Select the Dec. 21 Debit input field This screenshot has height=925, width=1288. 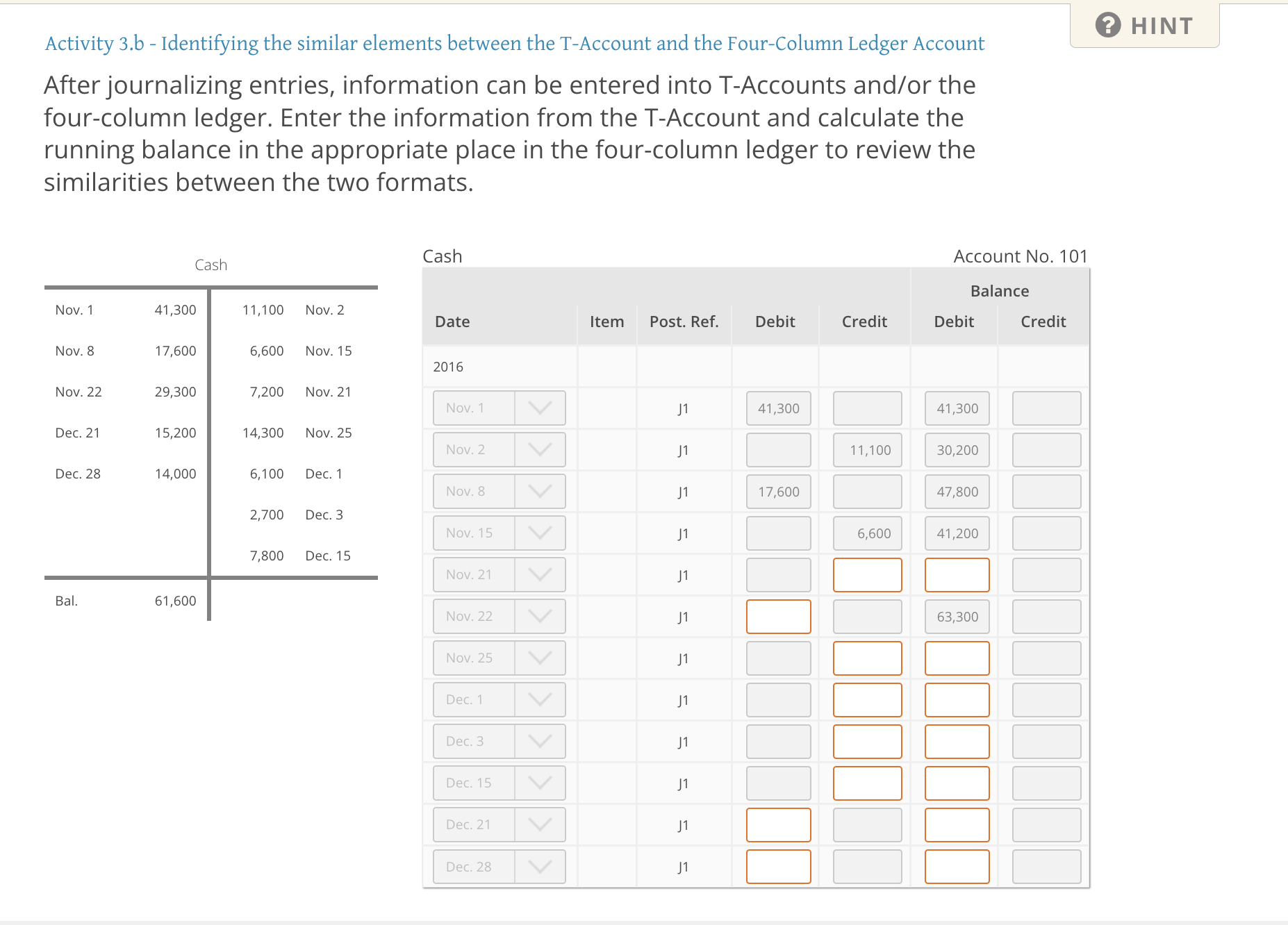coord(779,824)
